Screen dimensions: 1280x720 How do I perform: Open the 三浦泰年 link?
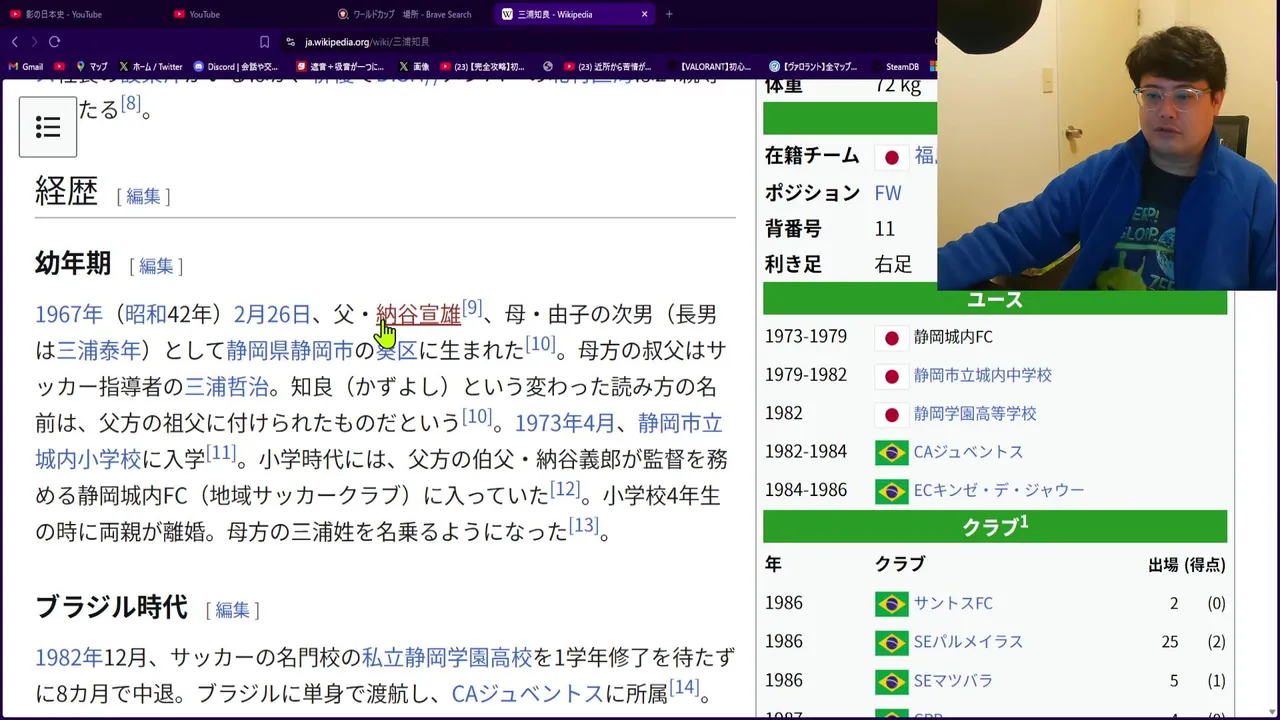tap(99, 350)
